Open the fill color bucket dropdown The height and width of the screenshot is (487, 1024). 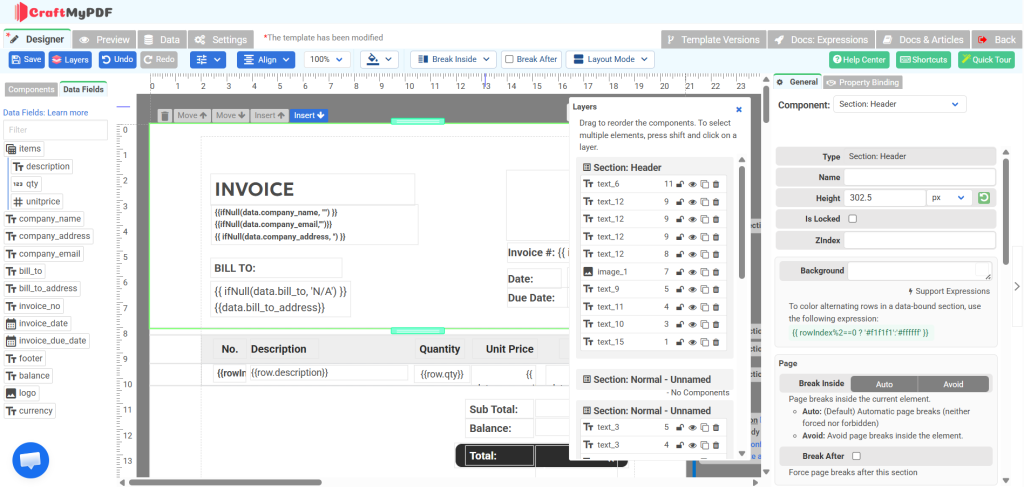point(379,59)
